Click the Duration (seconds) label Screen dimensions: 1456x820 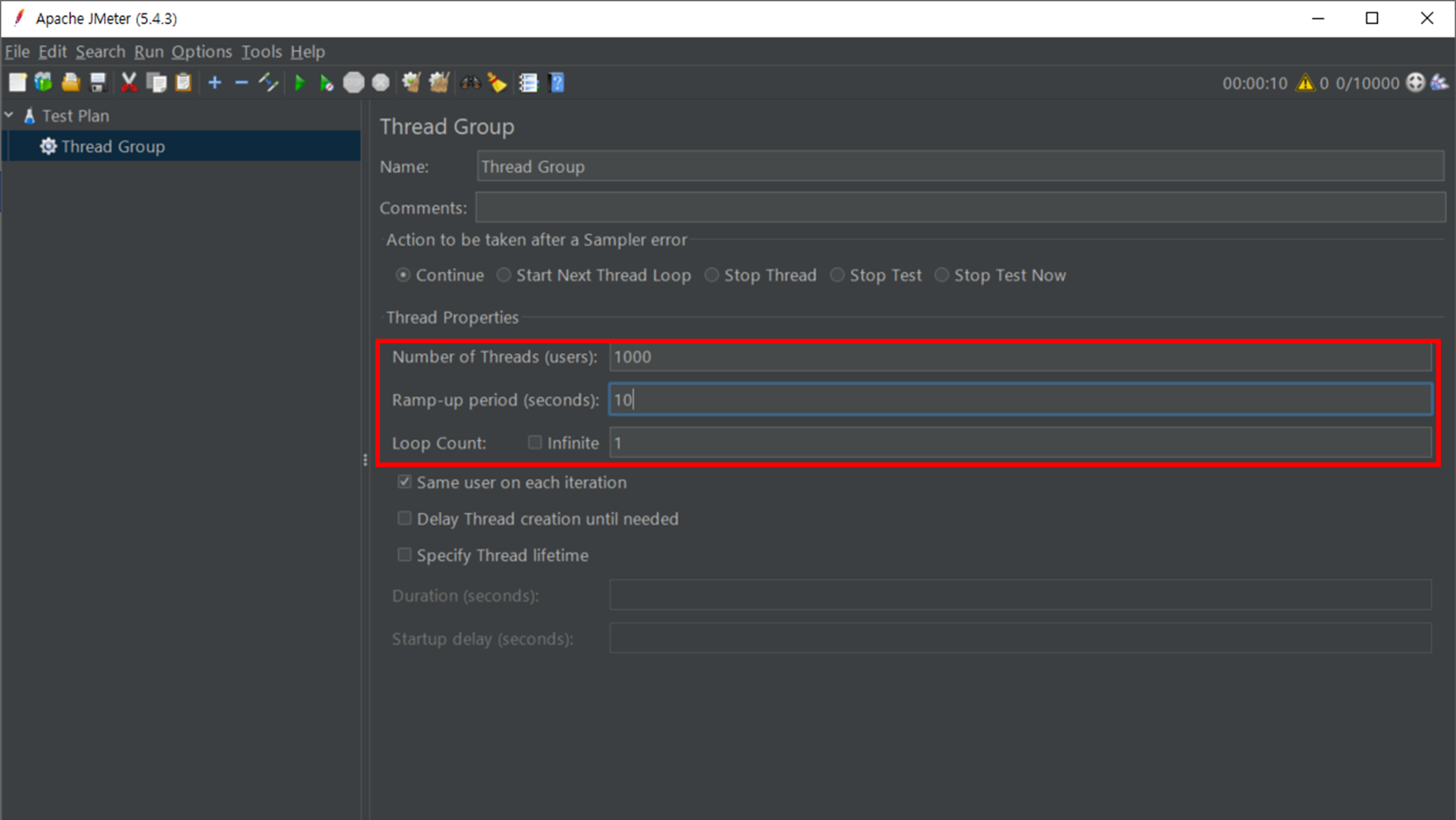click(465, 596)
